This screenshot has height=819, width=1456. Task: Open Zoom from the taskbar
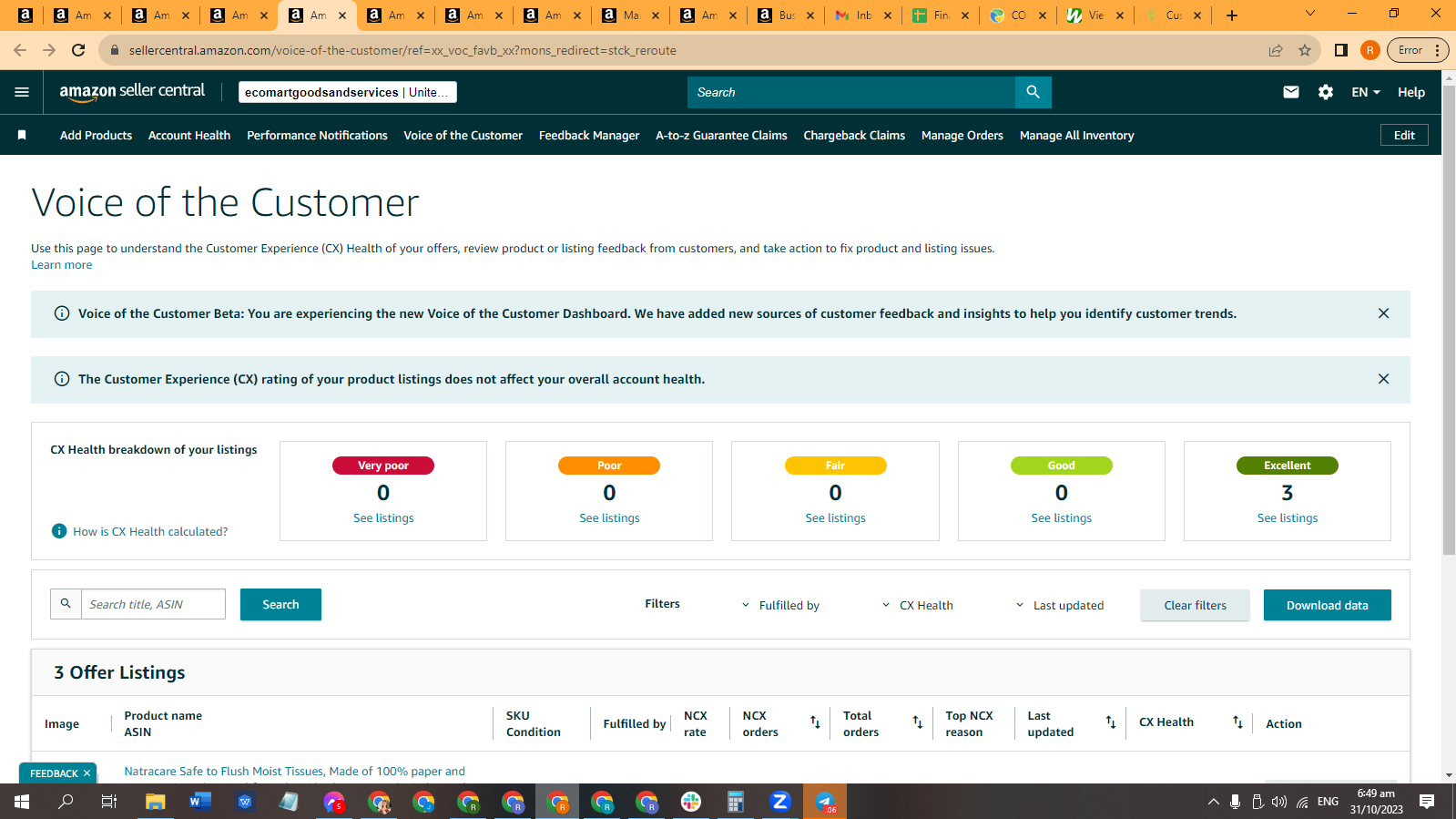coord(779,802)
